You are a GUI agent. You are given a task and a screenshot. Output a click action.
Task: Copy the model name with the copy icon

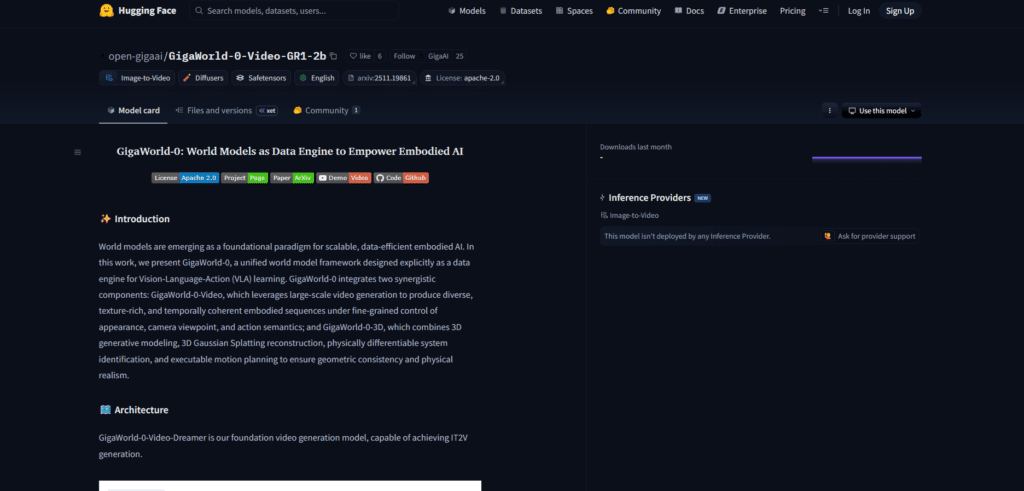tap(334, 56)
